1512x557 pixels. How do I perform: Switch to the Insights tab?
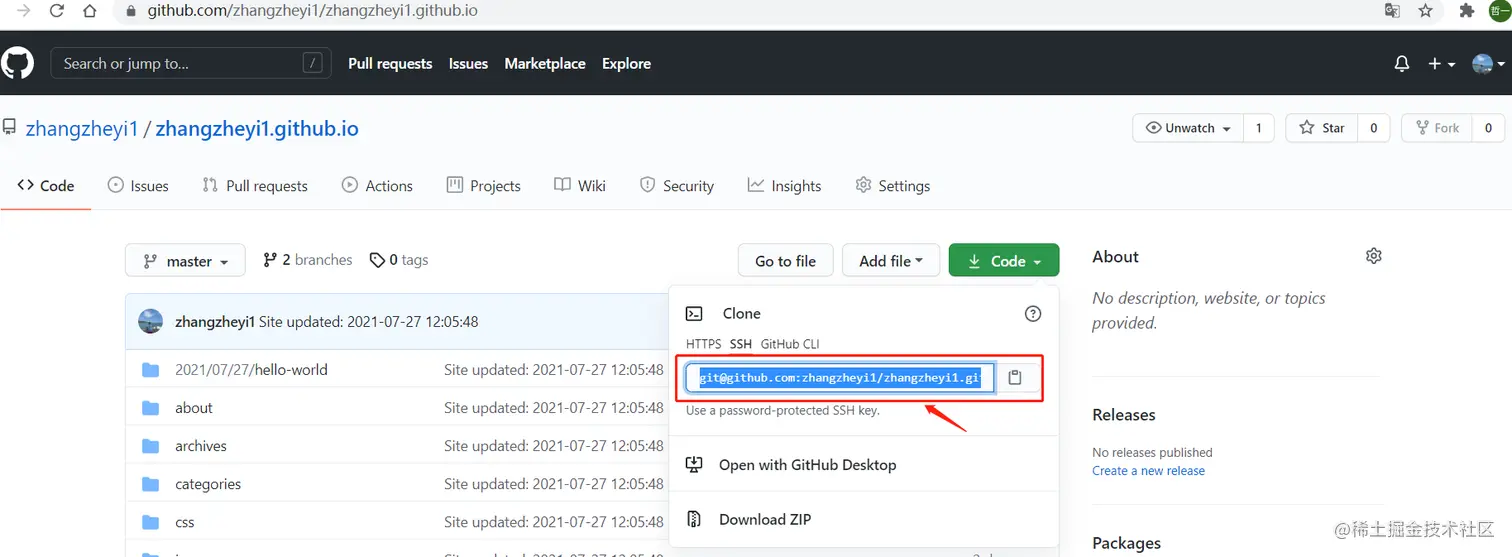[x=784, y=186]
